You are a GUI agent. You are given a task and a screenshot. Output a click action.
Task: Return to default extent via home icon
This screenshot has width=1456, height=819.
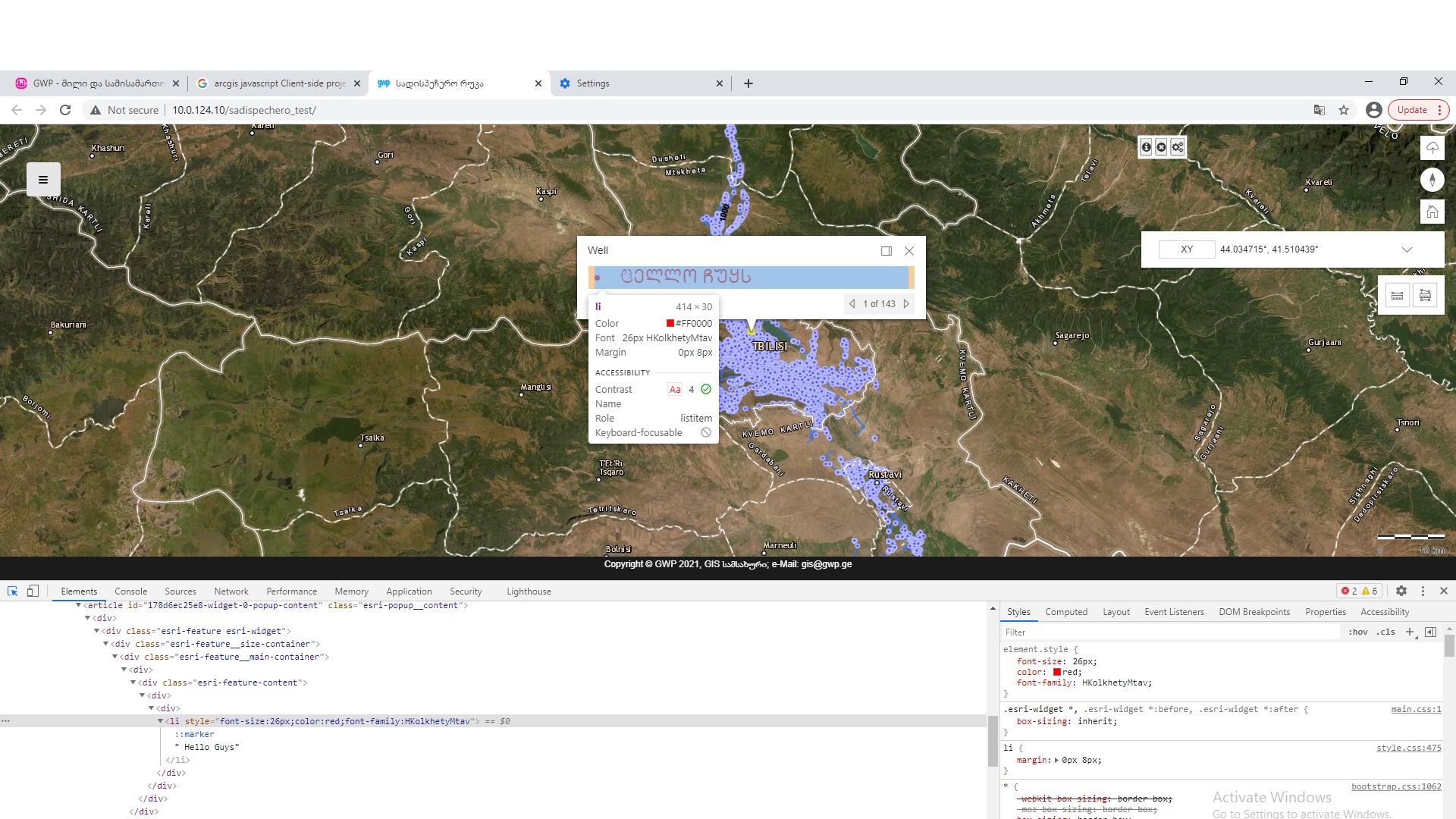[x=1432, y=212]
